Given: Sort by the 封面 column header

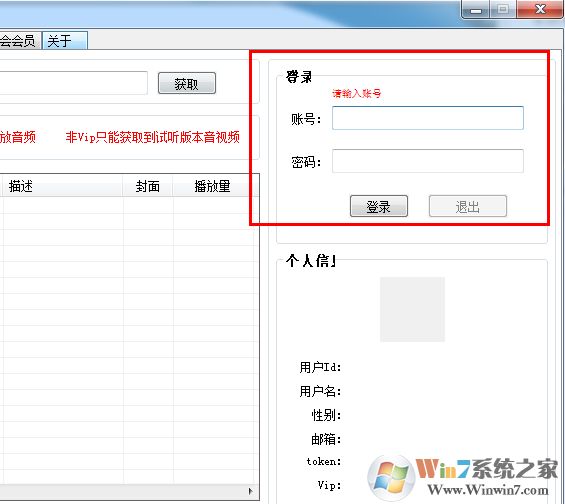Looking at the screenshot, I should coord(148,186).
